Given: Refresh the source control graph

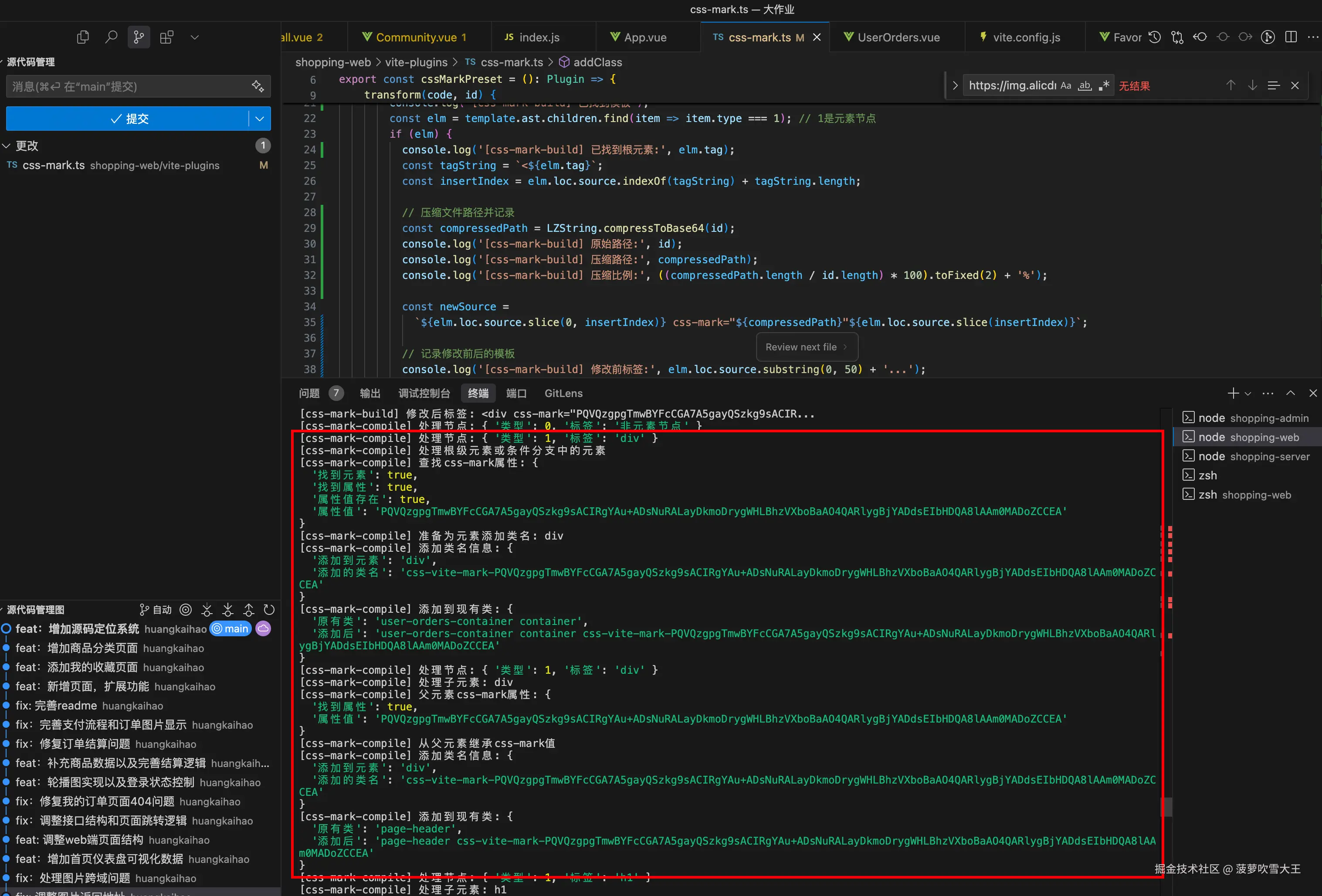Looking at the screenshot, I should click(269, 610).
